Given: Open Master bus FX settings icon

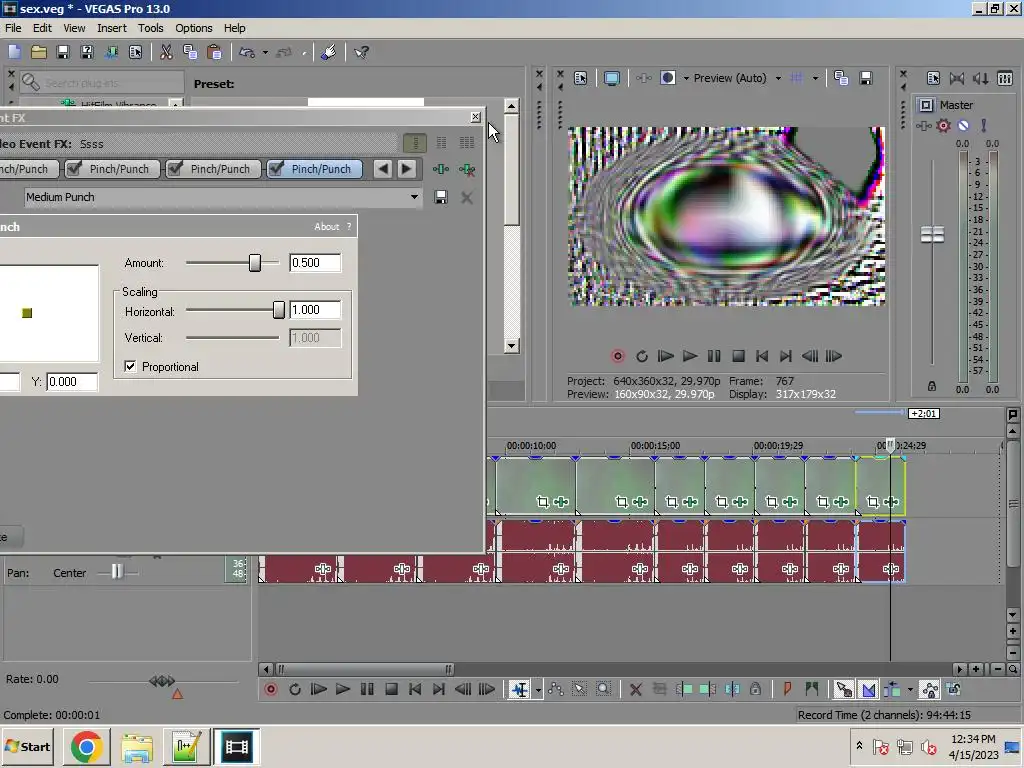Looking at the screenshot, I should pyautogui.click(x=923, y=126).
